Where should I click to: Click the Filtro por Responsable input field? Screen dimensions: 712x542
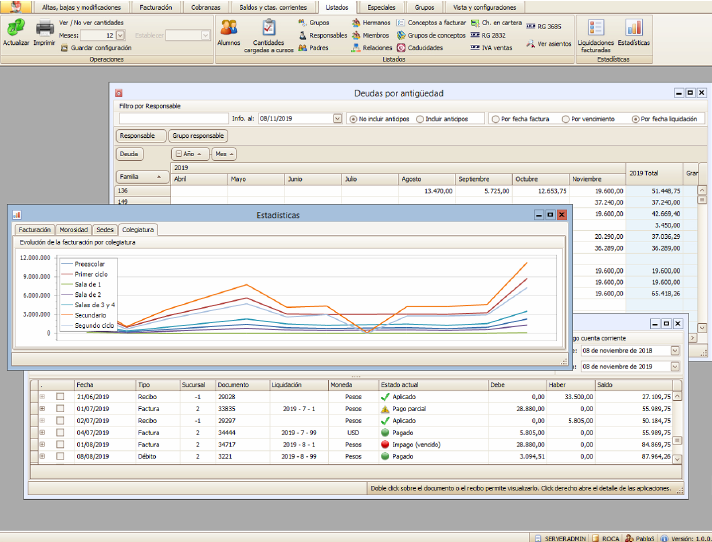point(172,118)
